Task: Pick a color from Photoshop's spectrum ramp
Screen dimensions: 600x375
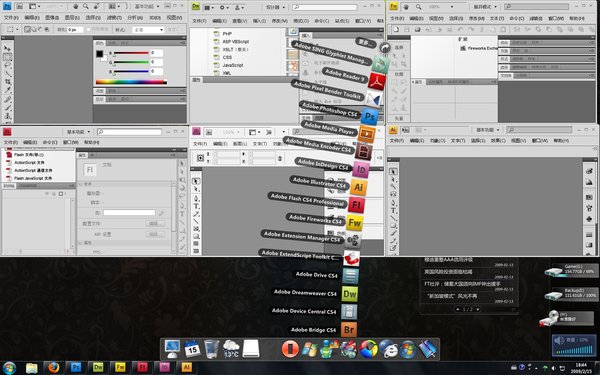Action: [x=131, y=82]
